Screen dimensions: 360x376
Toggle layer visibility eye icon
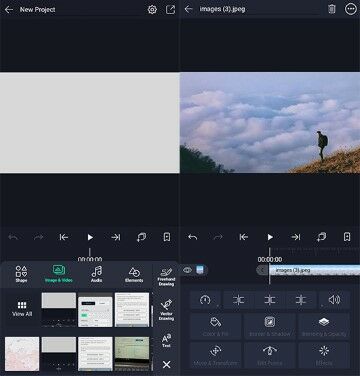point(187,270)
